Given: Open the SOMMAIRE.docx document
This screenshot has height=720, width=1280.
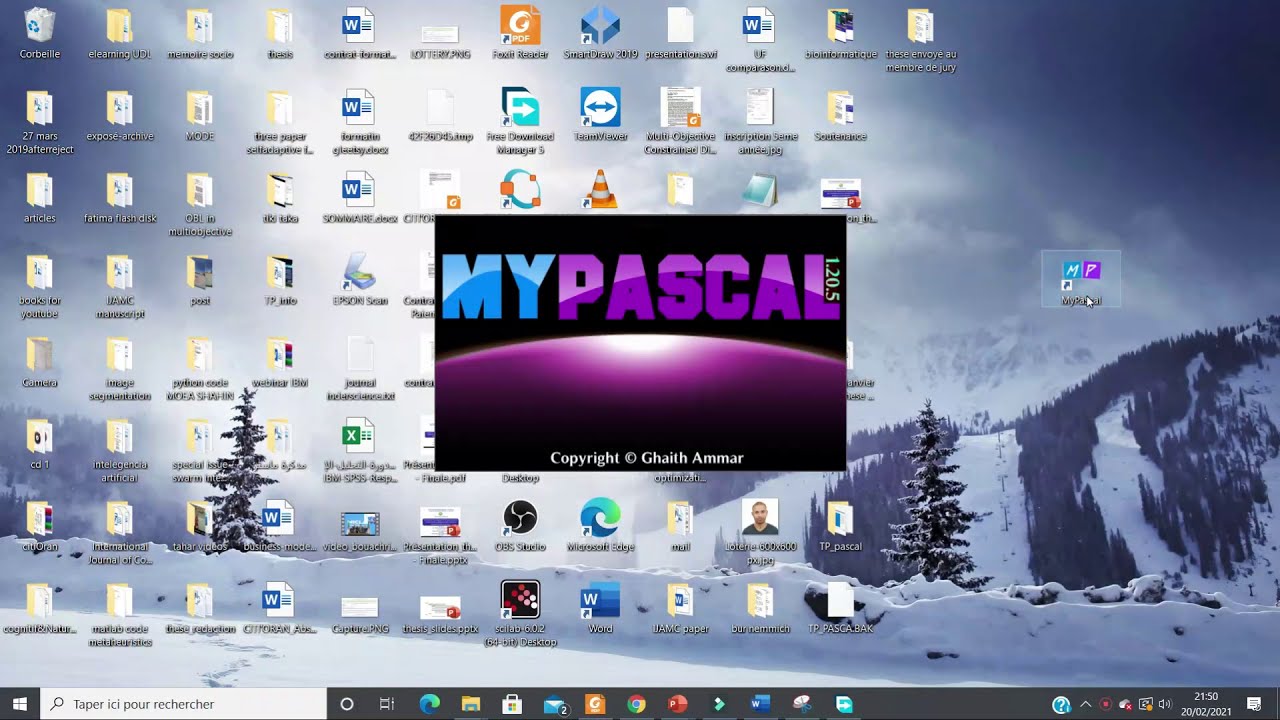Looking at the screenshot, I should tap(360, 197).
